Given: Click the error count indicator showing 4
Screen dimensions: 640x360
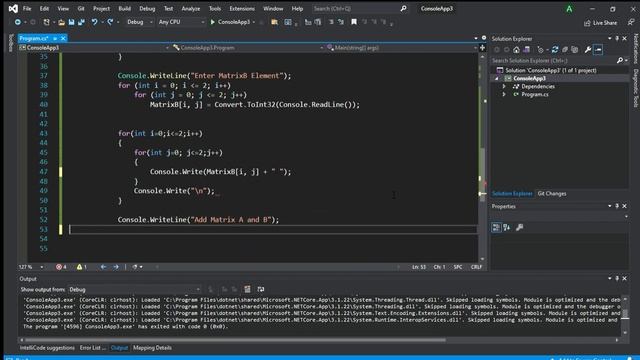Looking at the screenshot, I should click(x=61, y=267).
